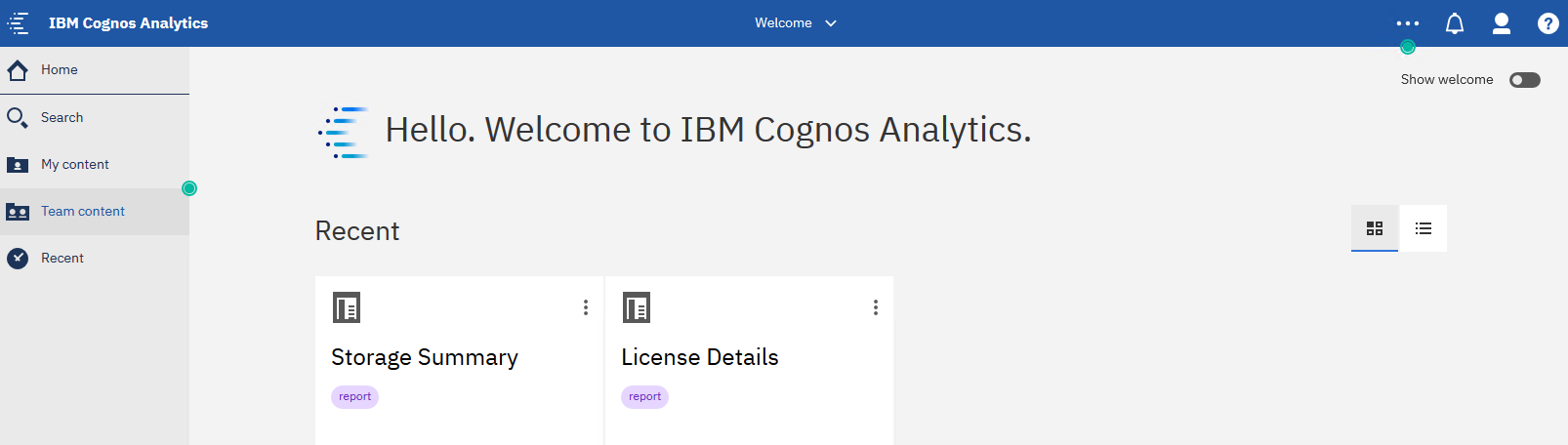Open the License Details report
Viewport: 1568px width, 445px height.
click(x=700, y=357)
